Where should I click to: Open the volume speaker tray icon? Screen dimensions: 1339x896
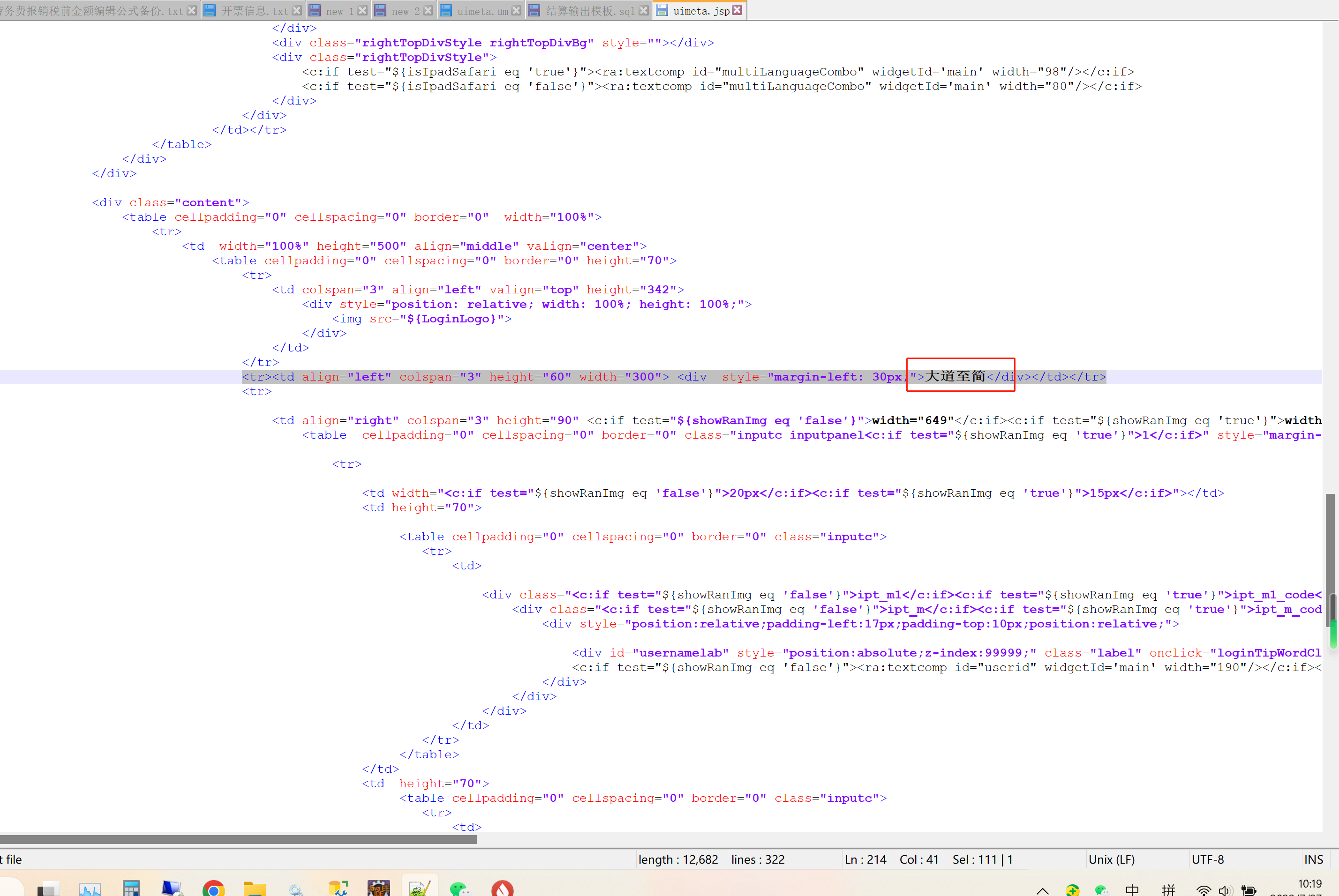[1224, 890]
